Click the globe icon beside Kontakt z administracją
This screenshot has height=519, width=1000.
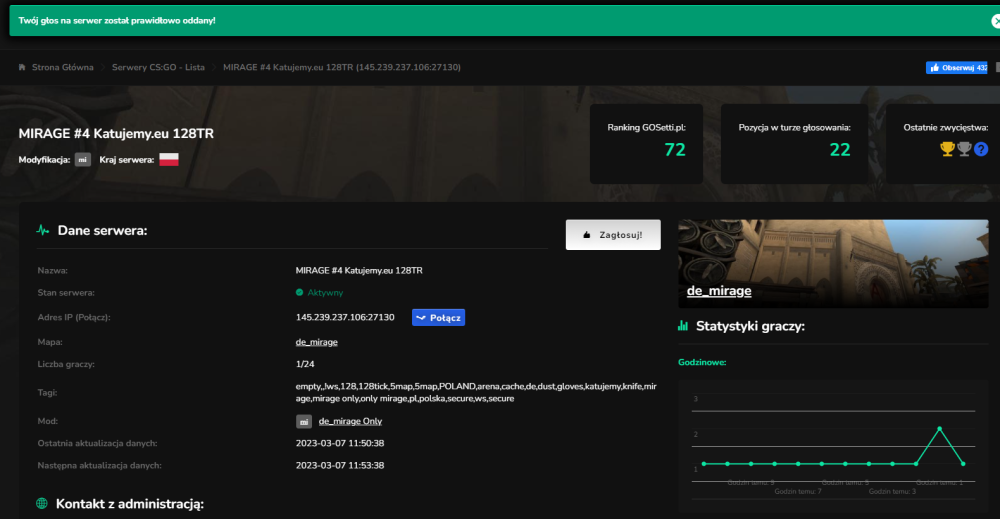point(42,504)
